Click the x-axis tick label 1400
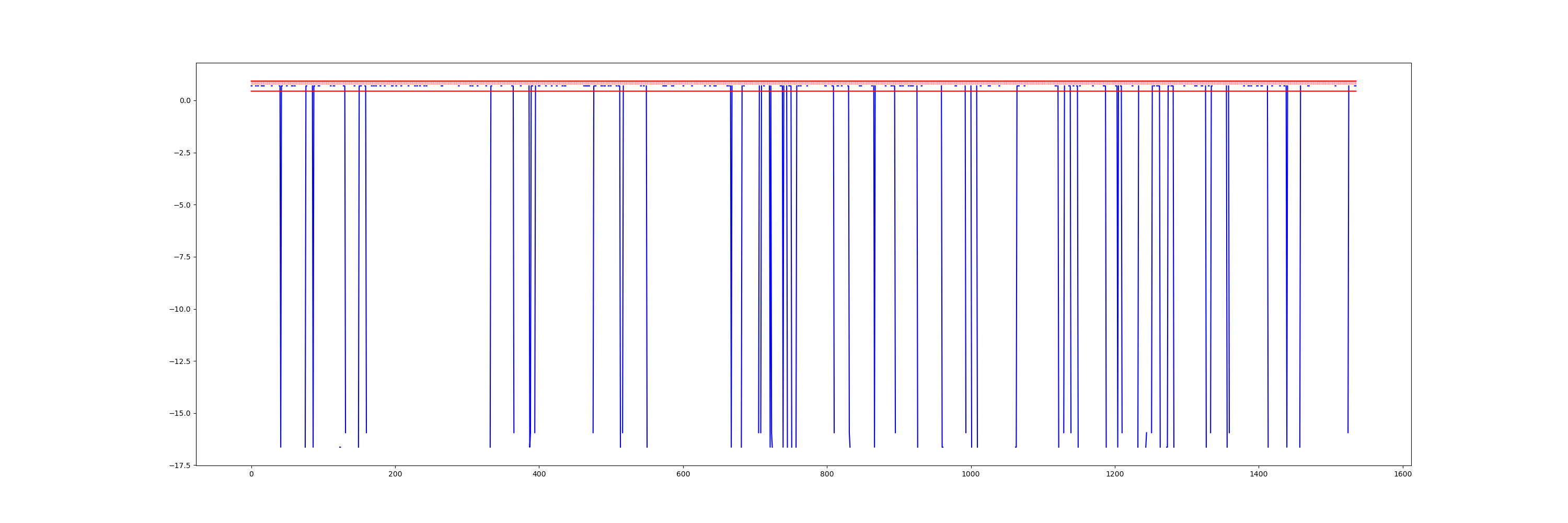 pyautogui.click(x=1259, y=474)
